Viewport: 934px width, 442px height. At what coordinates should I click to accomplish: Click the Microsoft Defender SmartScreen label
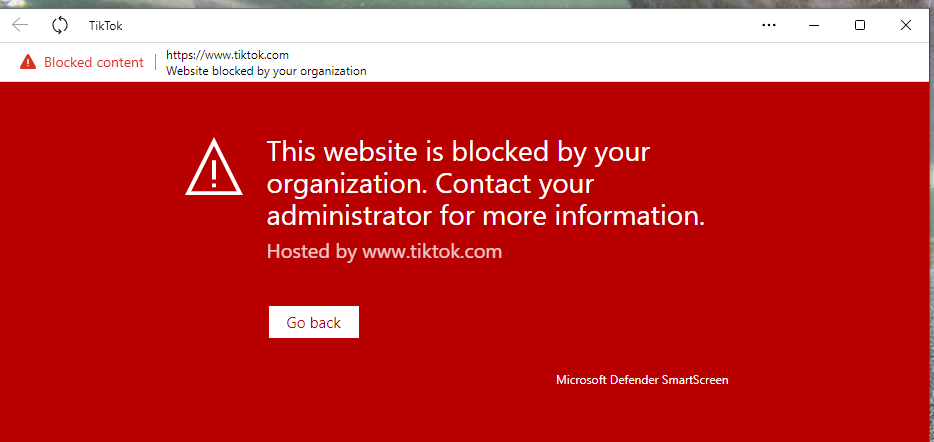[642, 380]
